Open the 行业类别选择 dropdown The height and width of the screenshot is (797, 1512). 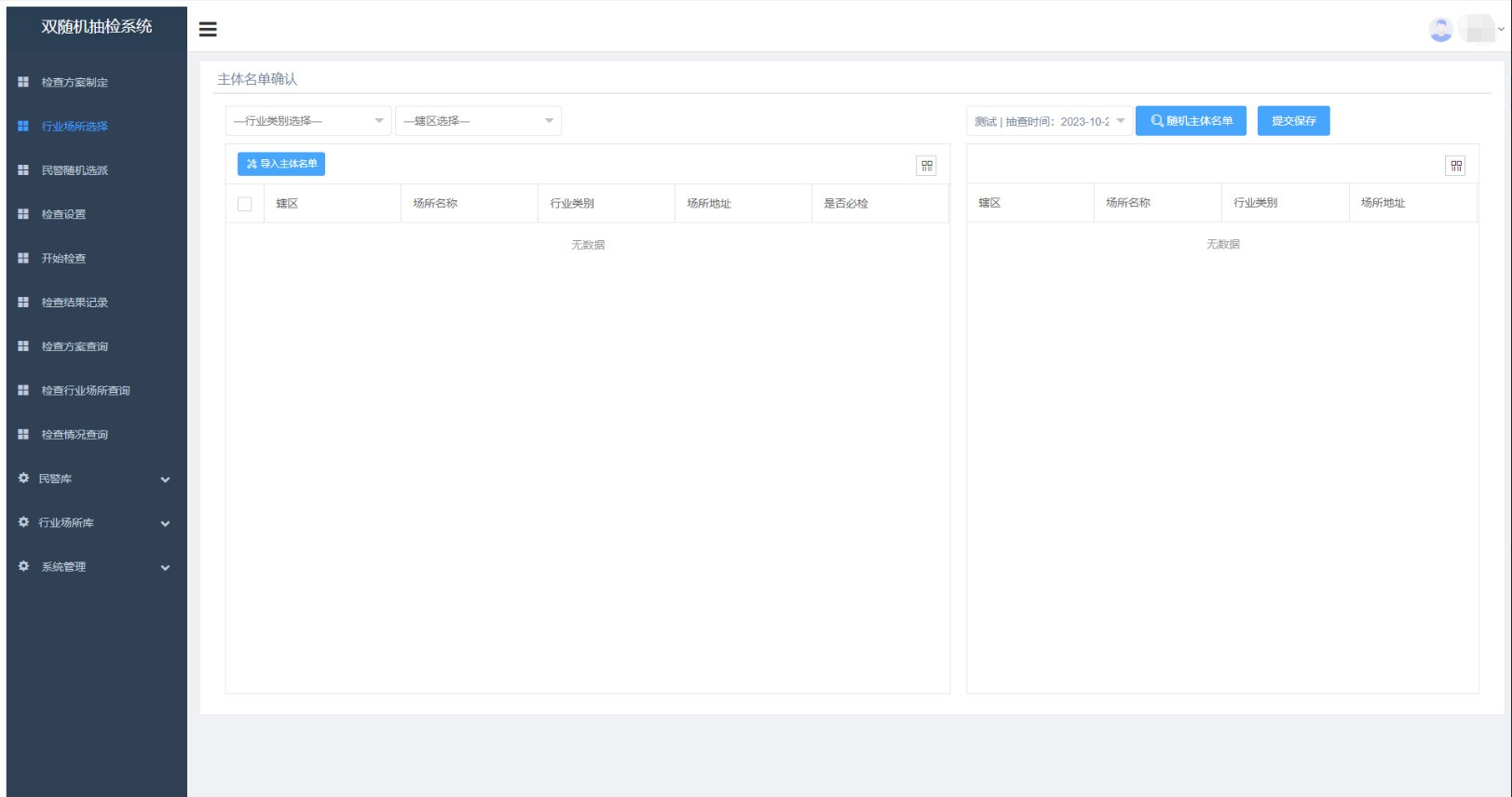pyautogui.click(x=307, y=121)
